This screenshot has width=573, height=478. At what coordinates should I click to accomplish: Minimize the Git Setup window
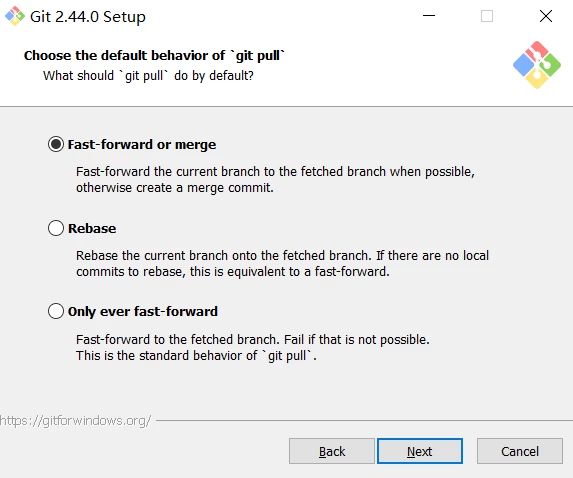(x=429, y=16)
